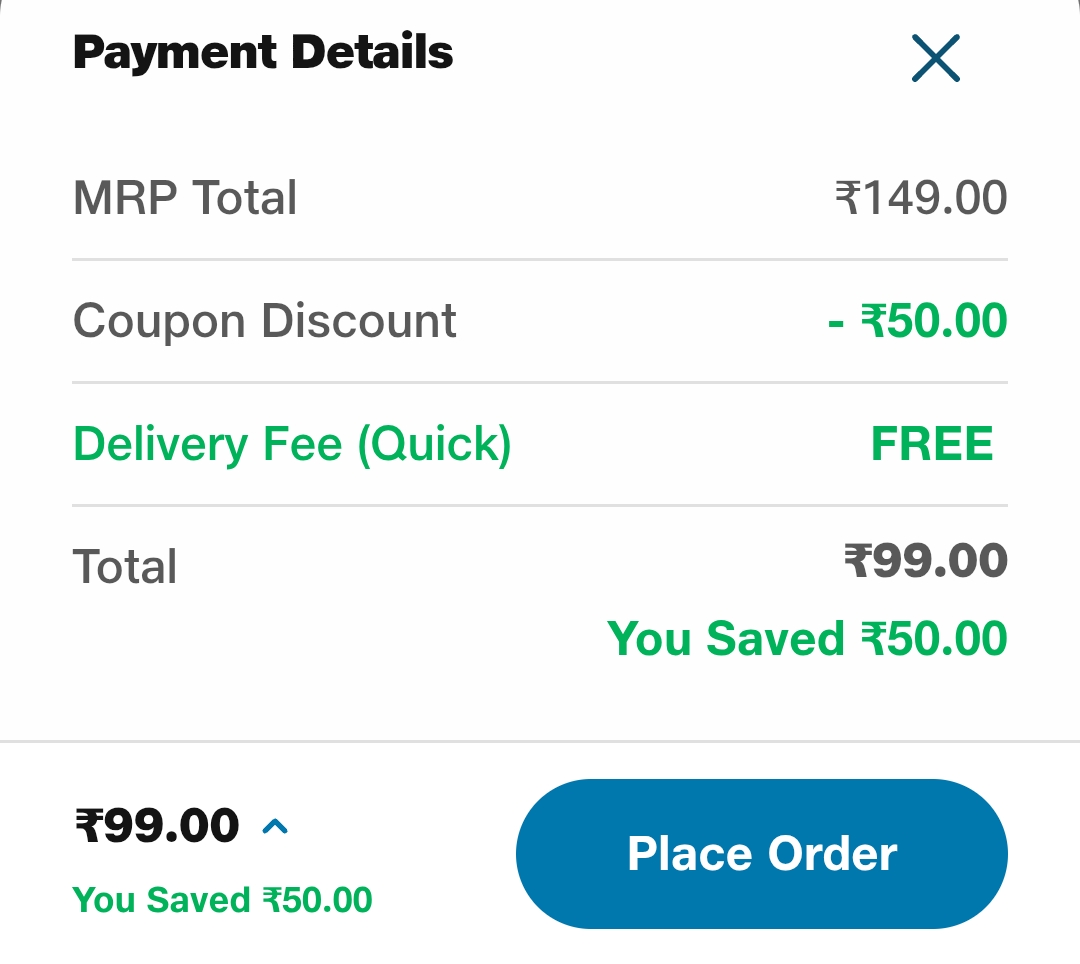Click the word (Quick) in the delivery fee label
Screen dimensions: 1080x964
[x=434, y=444]
